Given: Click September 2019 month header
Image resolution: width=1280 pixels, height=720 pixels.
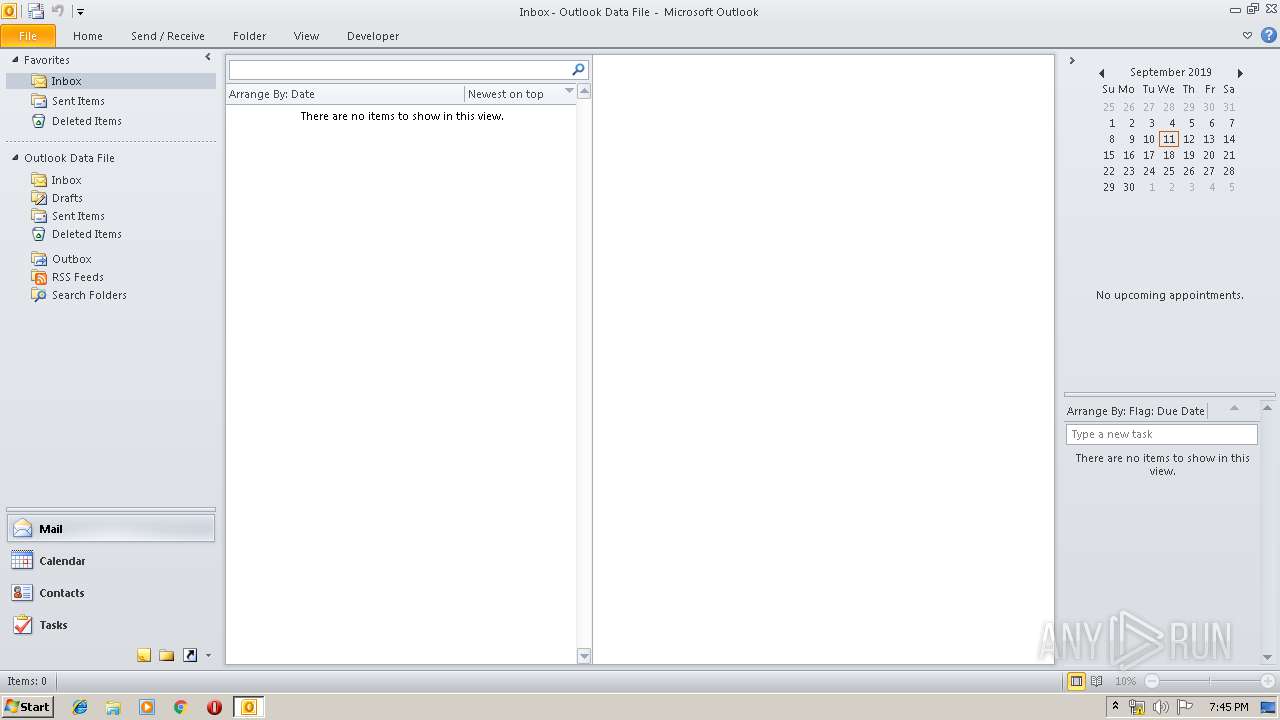Looking at the screenshot, I should tap(1171, 72).
